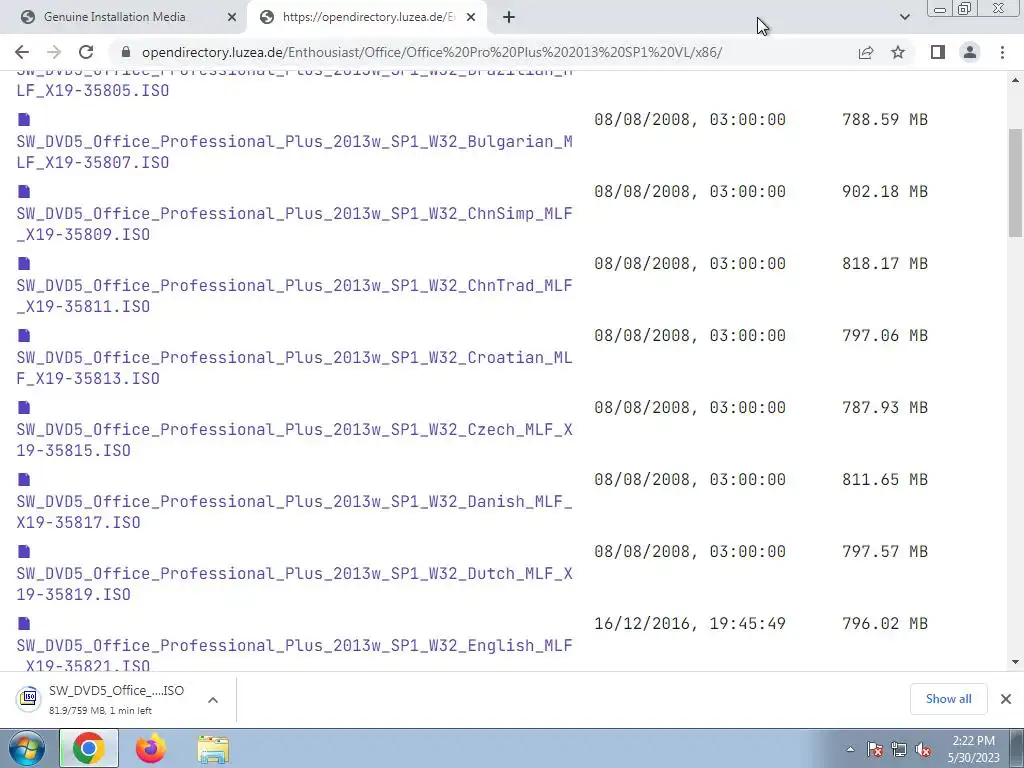Click file icon for ChnSimp ISO

(x=24, y=191)
